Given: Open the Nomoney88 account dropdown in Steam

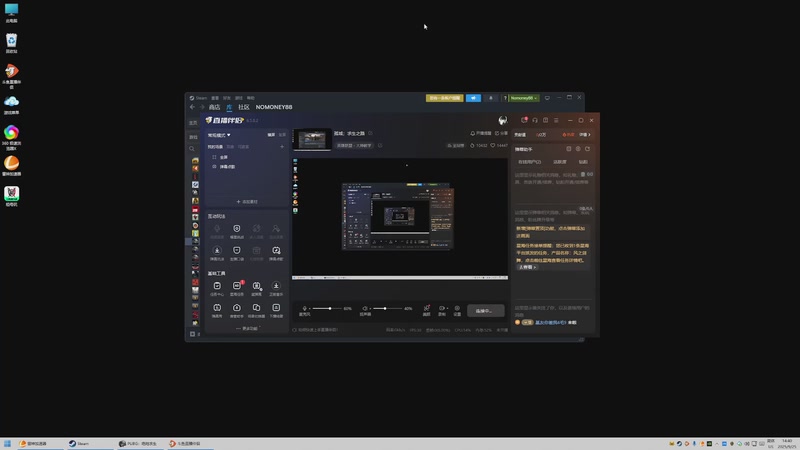Looking at the screenshot, I should point(523,98).
